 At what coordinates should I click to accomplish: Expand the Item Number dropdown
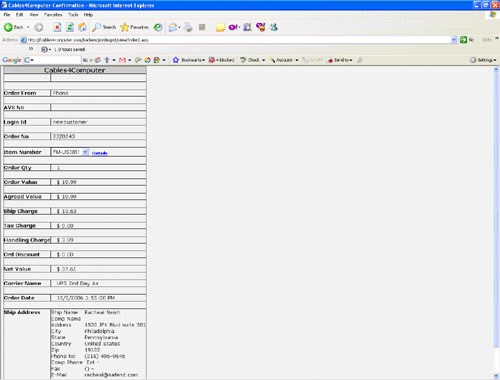(x=85, y=152)
